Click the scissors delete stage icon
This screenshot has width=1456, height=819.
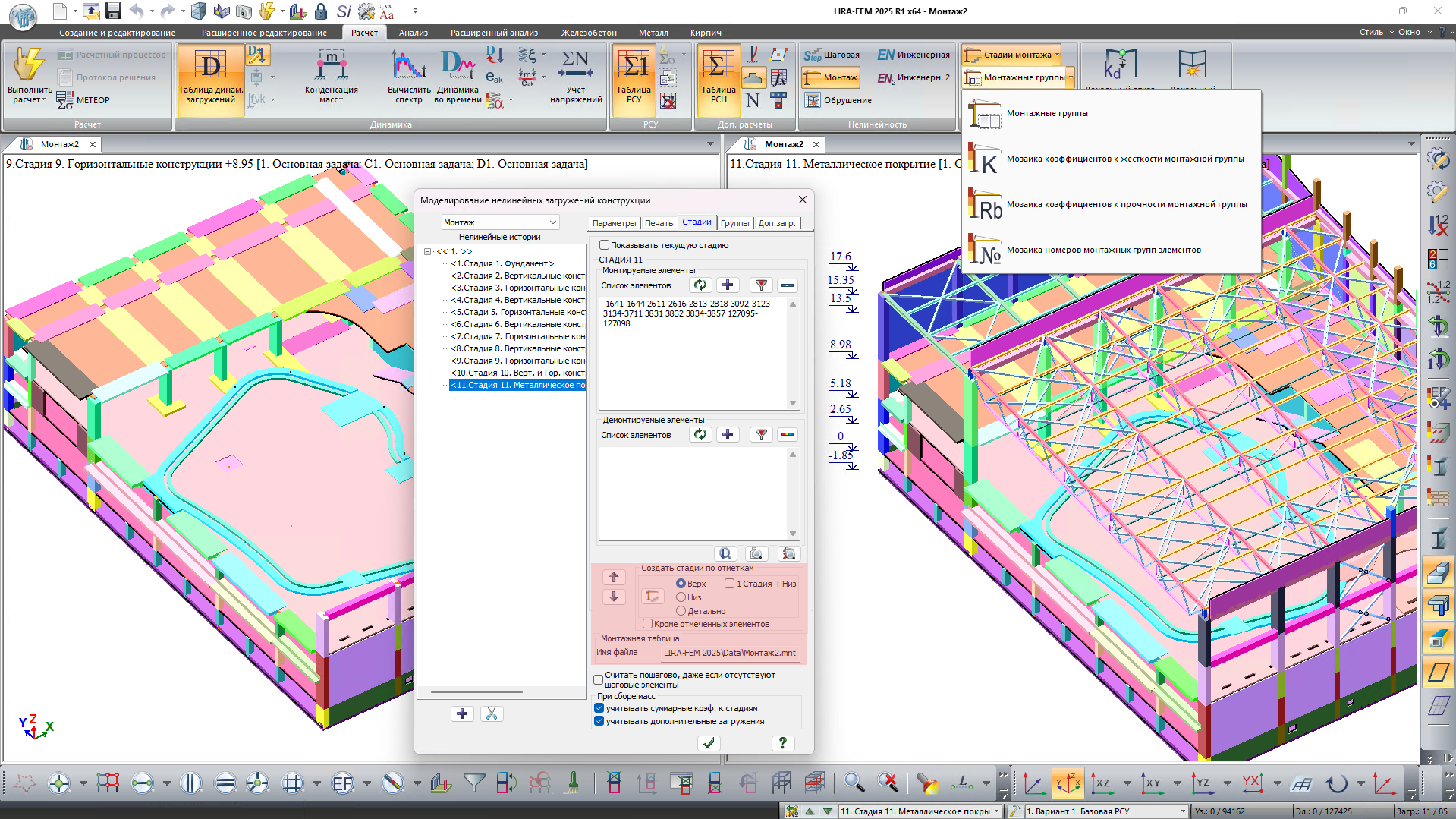(x=492, y=713)
